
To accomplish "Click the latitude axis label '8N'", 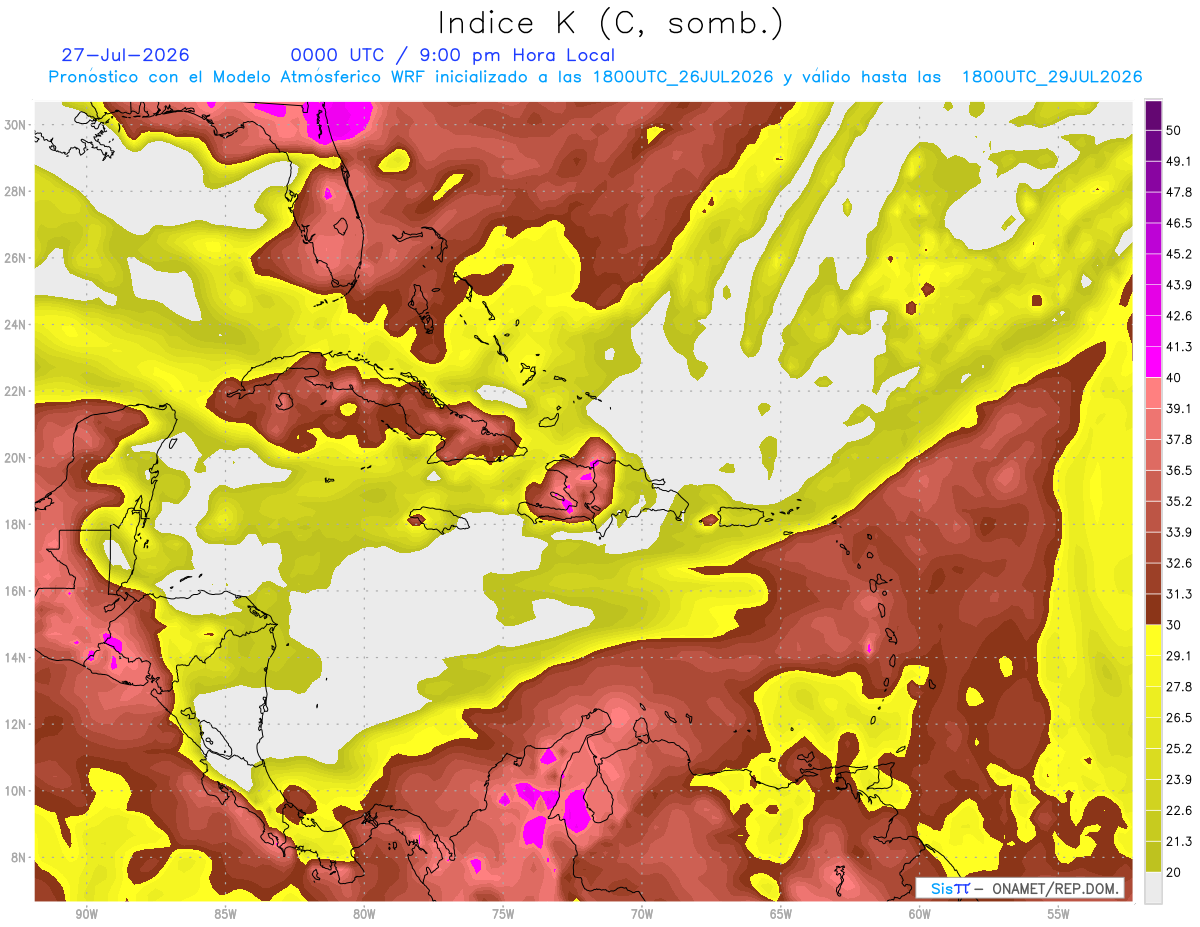I will [19, 857].
